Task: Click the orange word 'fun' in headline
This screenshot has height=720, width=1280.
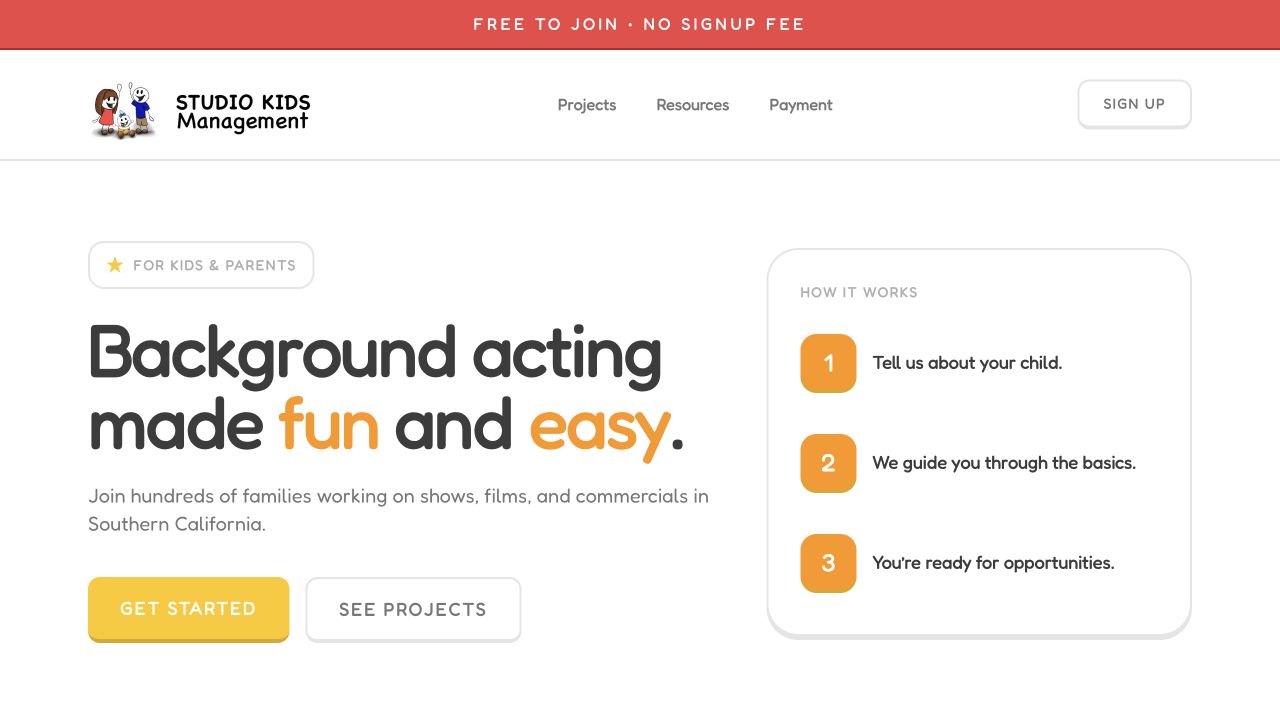Action: pyautogui.click(x=329, y=424)
